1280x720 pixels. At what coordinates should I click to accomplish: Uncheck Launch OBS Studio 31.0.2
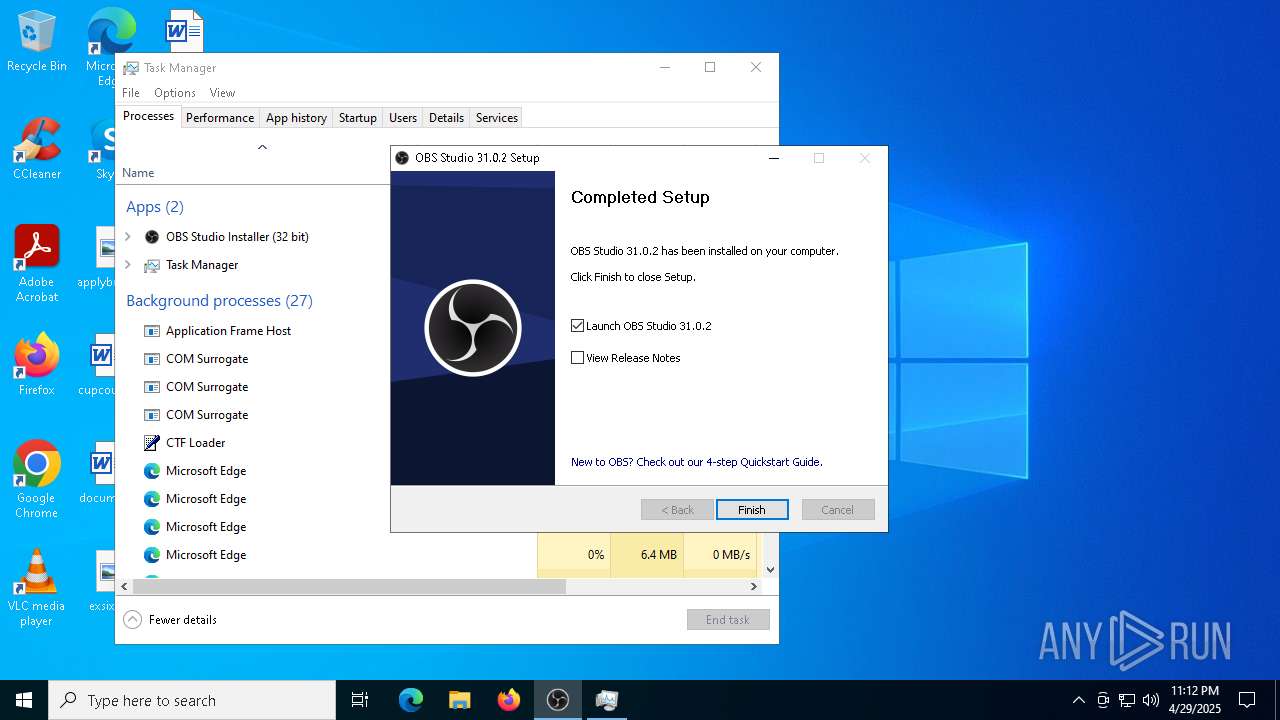point(577,326)
